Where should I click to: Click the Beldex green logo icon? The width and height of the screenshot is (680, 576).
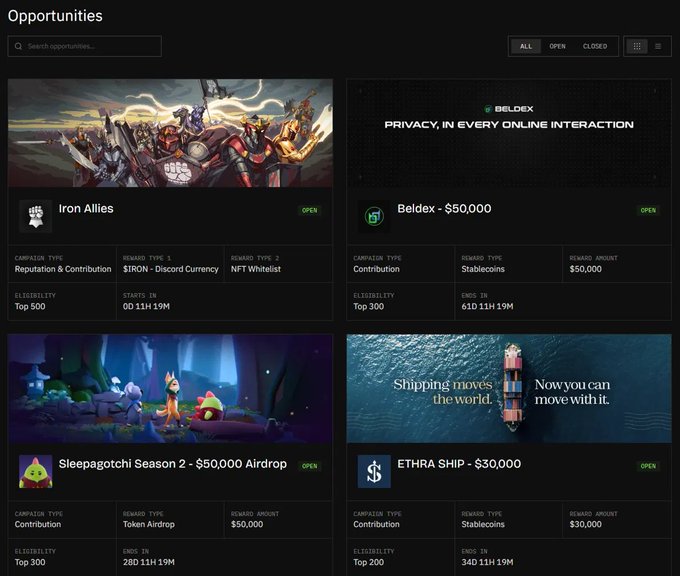tap(374, 216)
